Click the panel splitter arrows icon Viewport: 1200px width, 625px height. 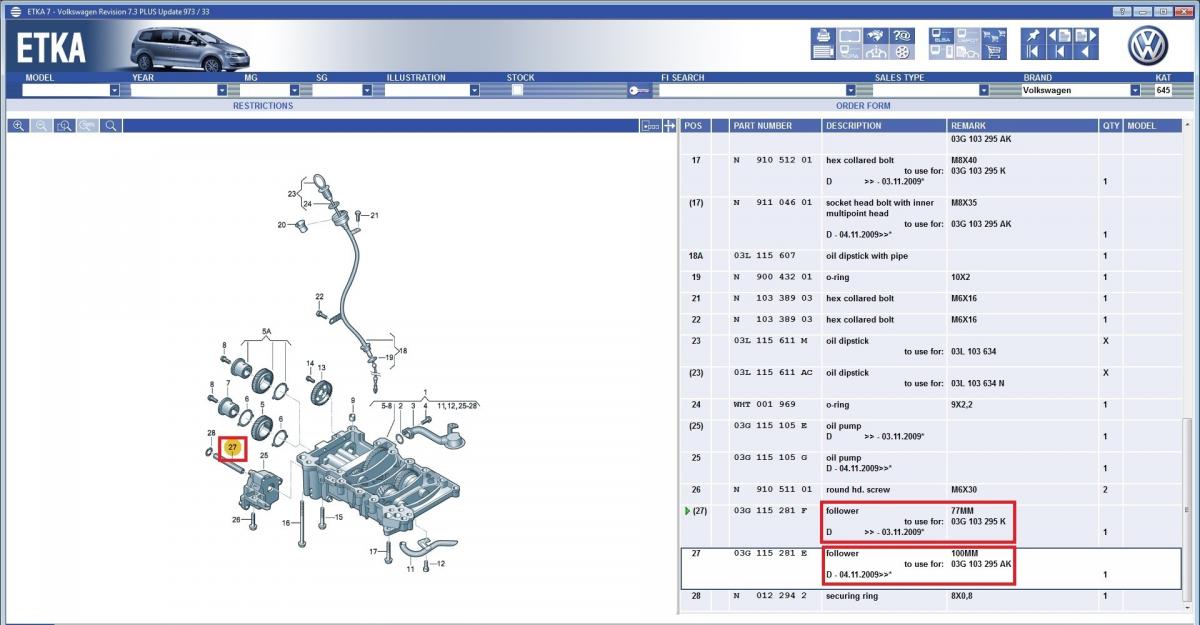point(668,126)
